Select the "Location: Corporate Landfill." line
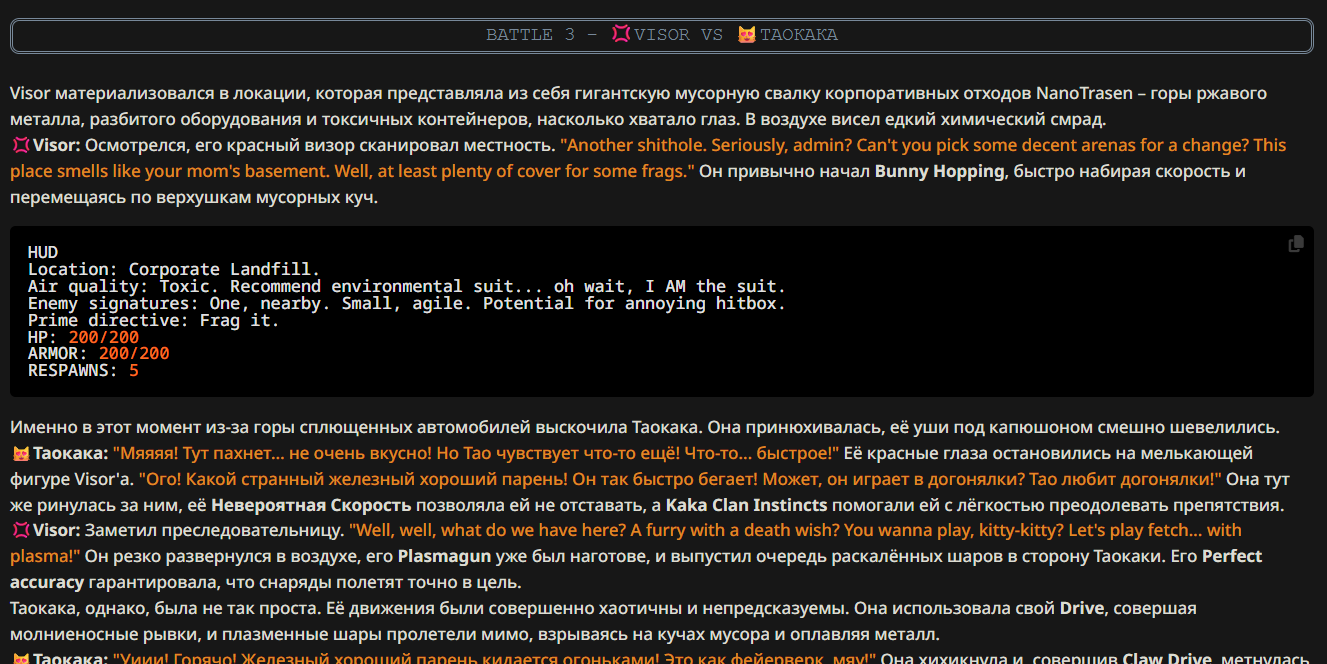This screenshot has width=1327, height=664. [x=174, y=270]
